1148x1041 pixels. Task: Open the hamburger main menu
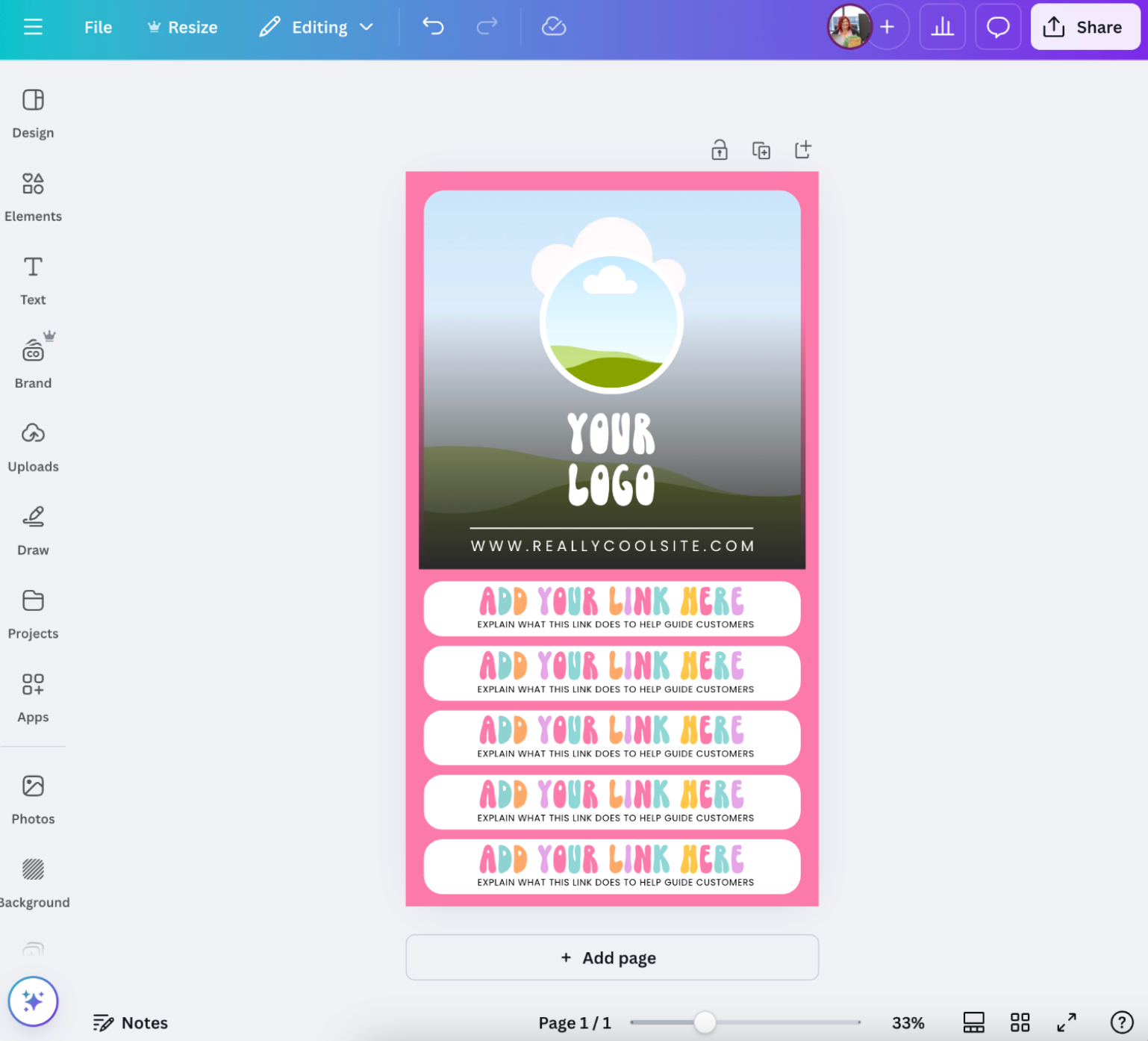[33, 28]
